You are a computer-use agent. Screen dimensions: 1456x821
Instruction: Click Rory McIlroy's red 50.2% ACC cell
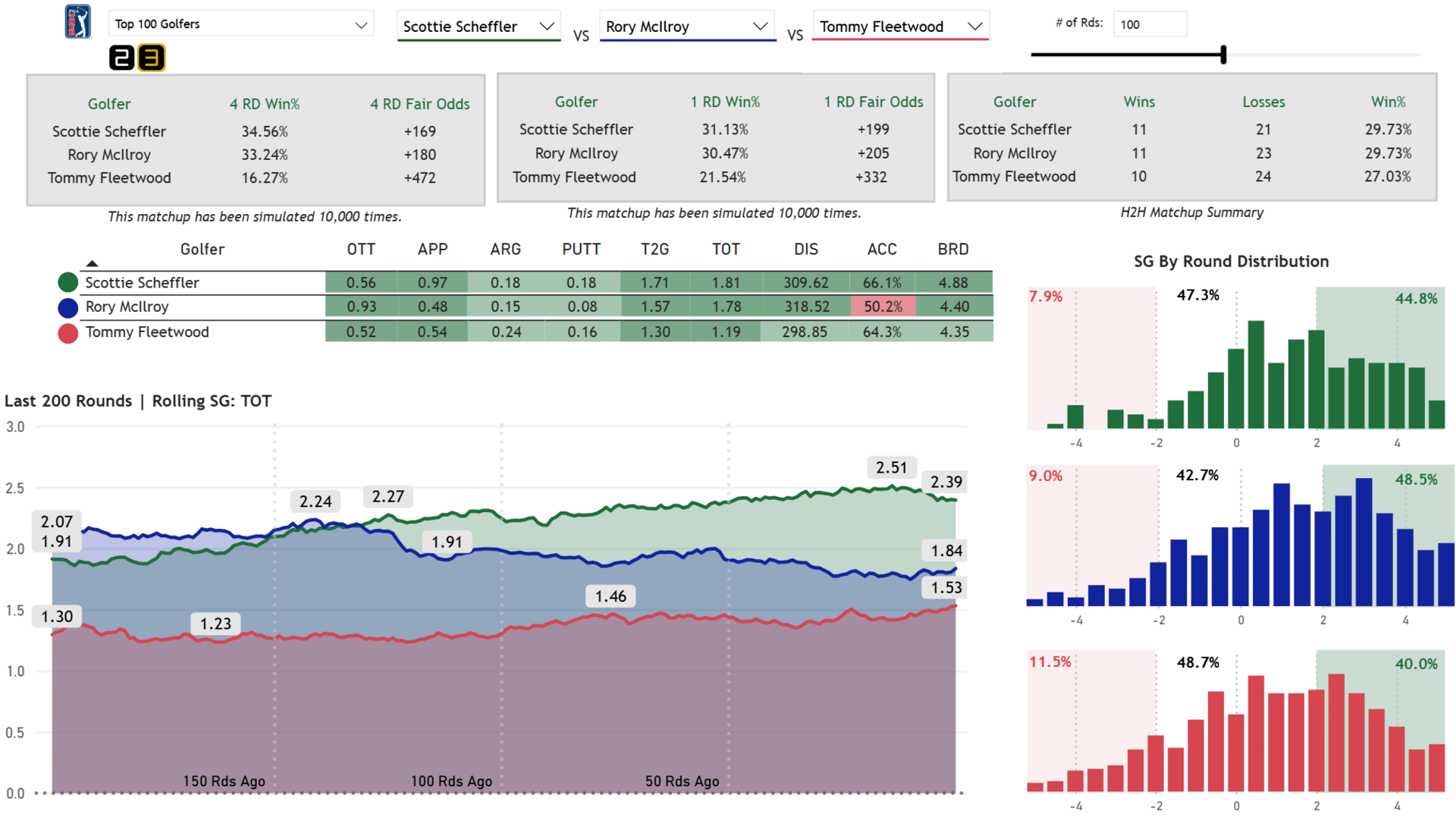[x=883, y=307]
